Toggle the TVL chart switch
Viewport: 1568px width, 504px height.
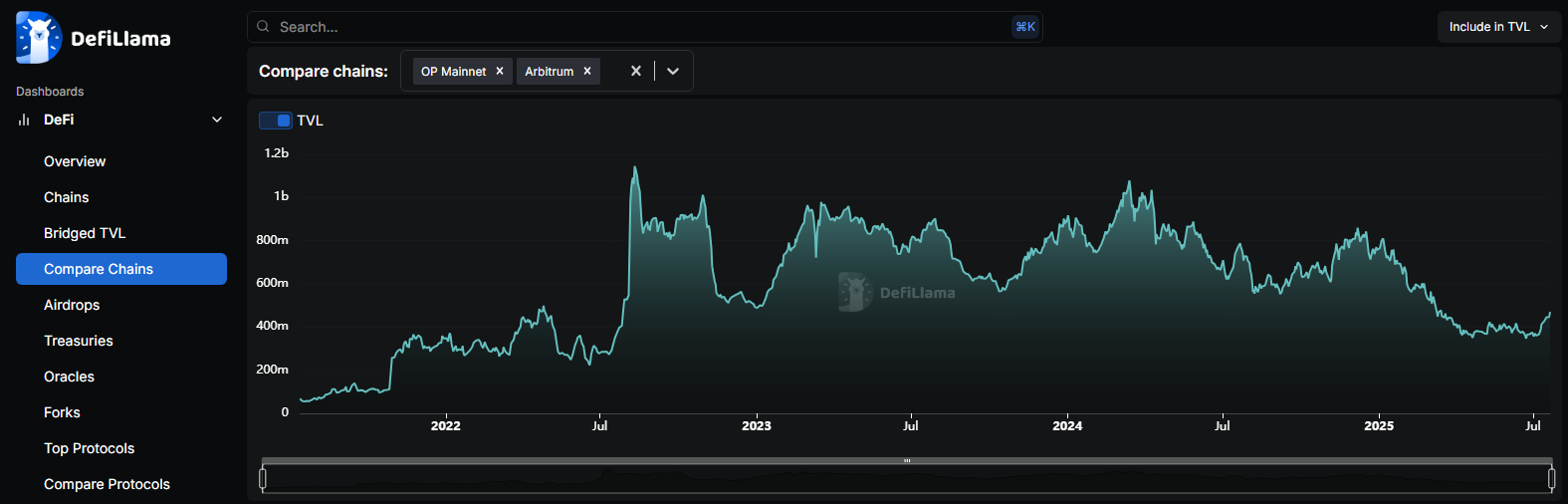click(x=276, y=121)
